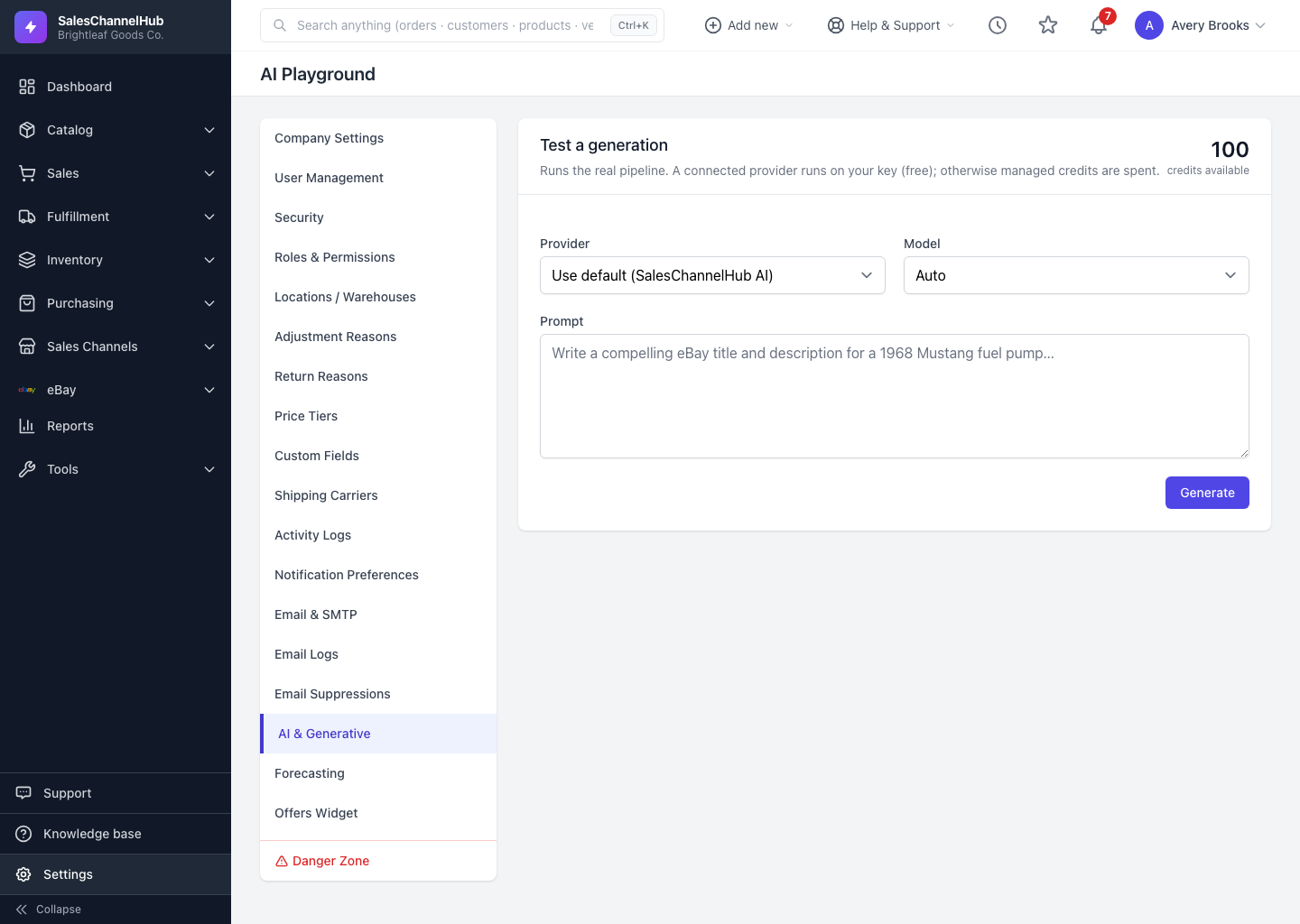Click the Catalog box icon
Image resolution: width=1300 pixels, height=924 pixels.
tap(27, 130)
